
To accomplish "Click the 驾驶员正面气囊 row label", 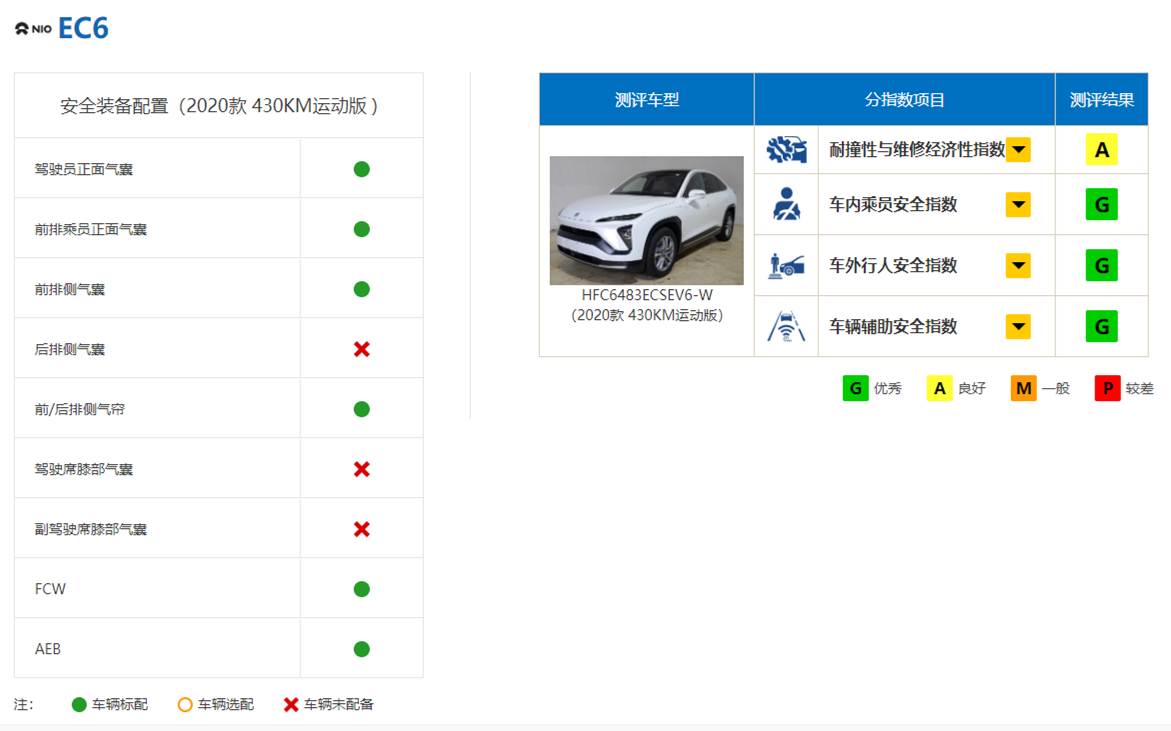I will 84,169.
